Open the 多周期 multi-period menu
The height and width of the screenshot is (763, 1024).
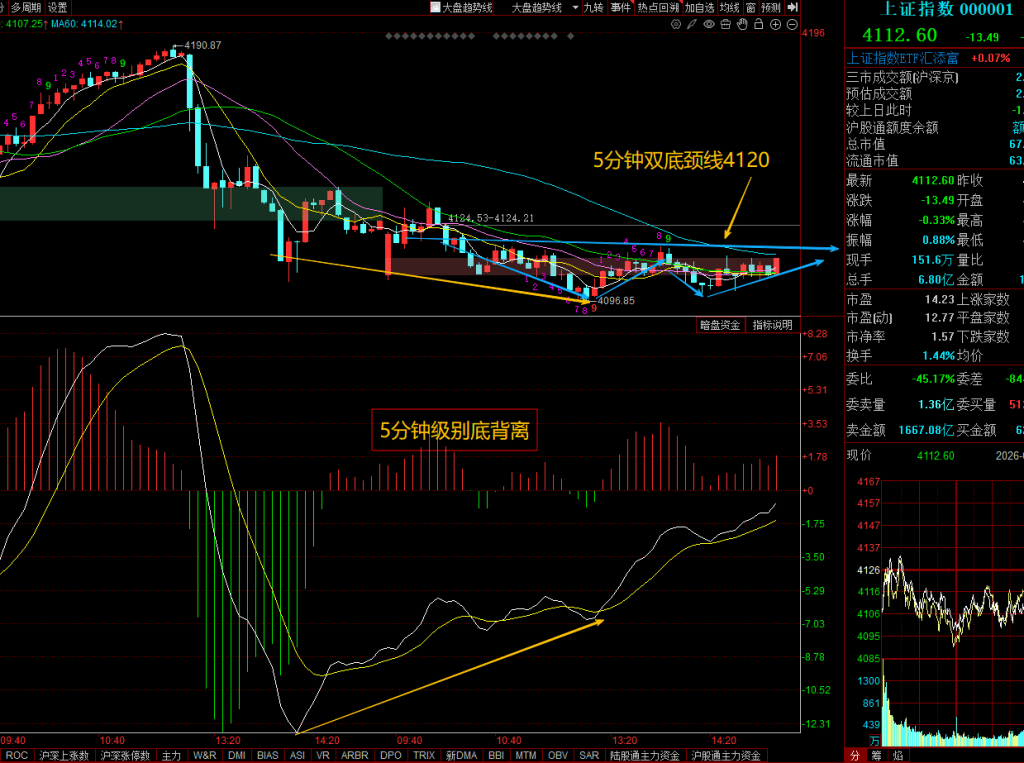tap(26, 7)
